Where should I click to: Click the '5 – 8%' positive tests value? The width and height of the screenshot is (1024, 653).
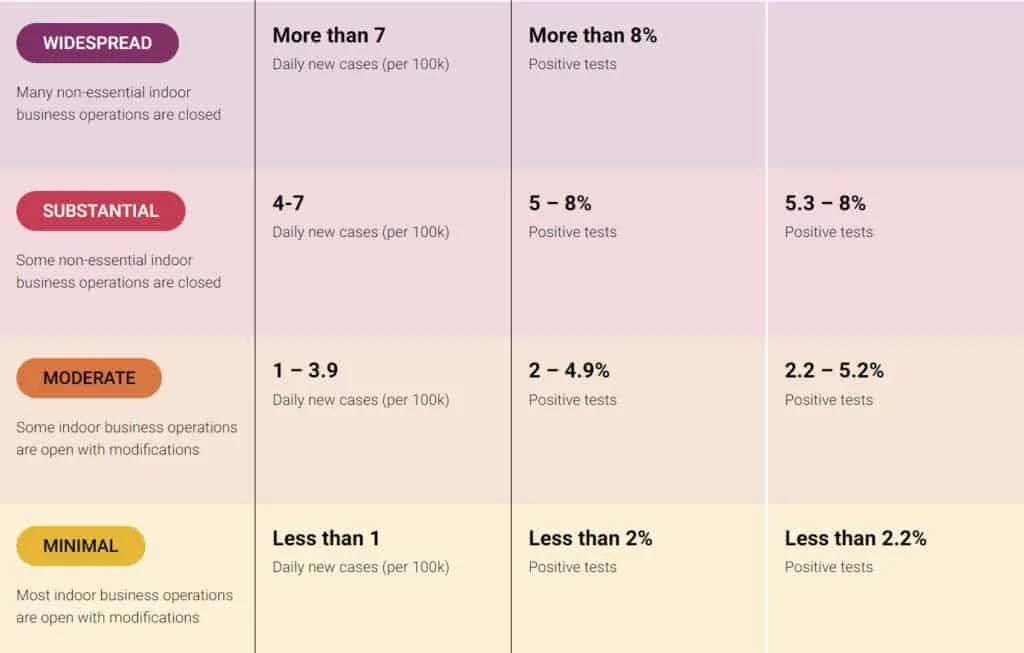(560, 203)
